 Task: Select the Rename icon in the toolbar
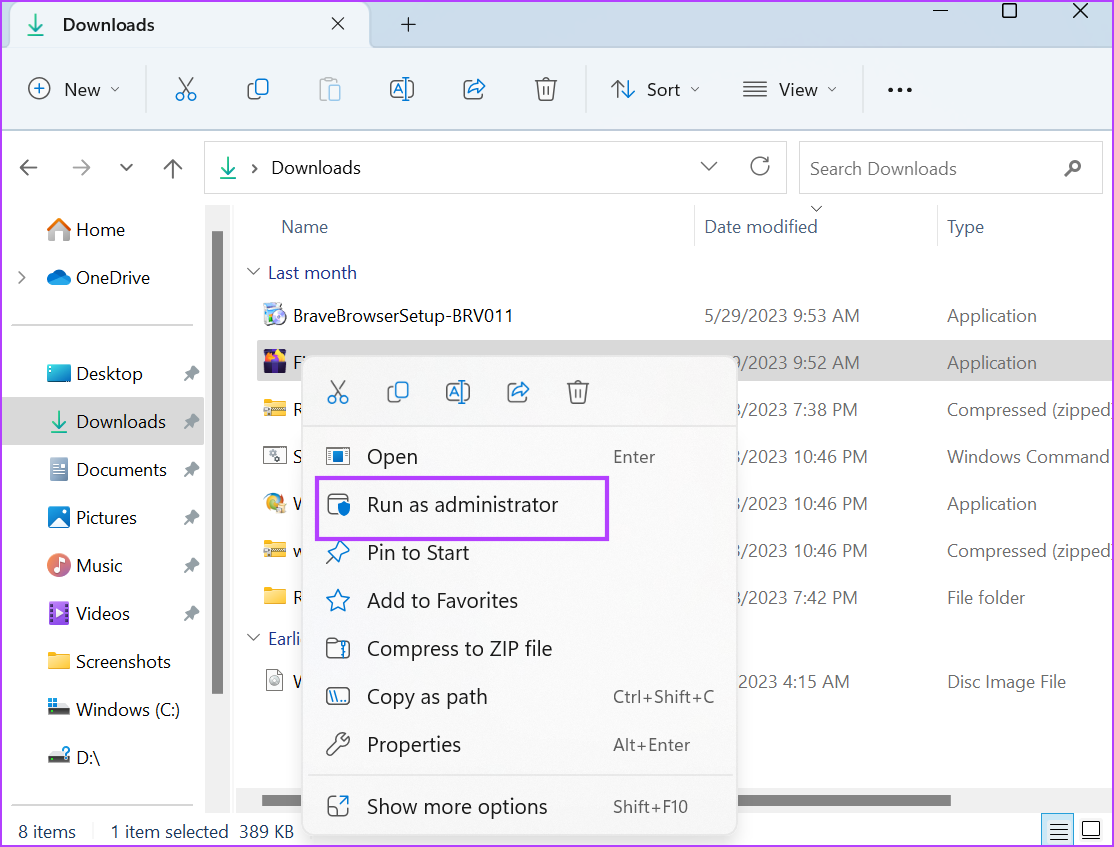(x=402, y=89)
